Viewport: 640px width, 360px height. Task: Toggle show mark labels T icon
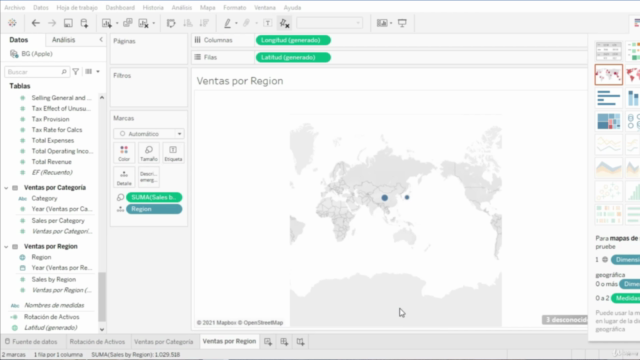pyautogui.click(x=268, y=23)
